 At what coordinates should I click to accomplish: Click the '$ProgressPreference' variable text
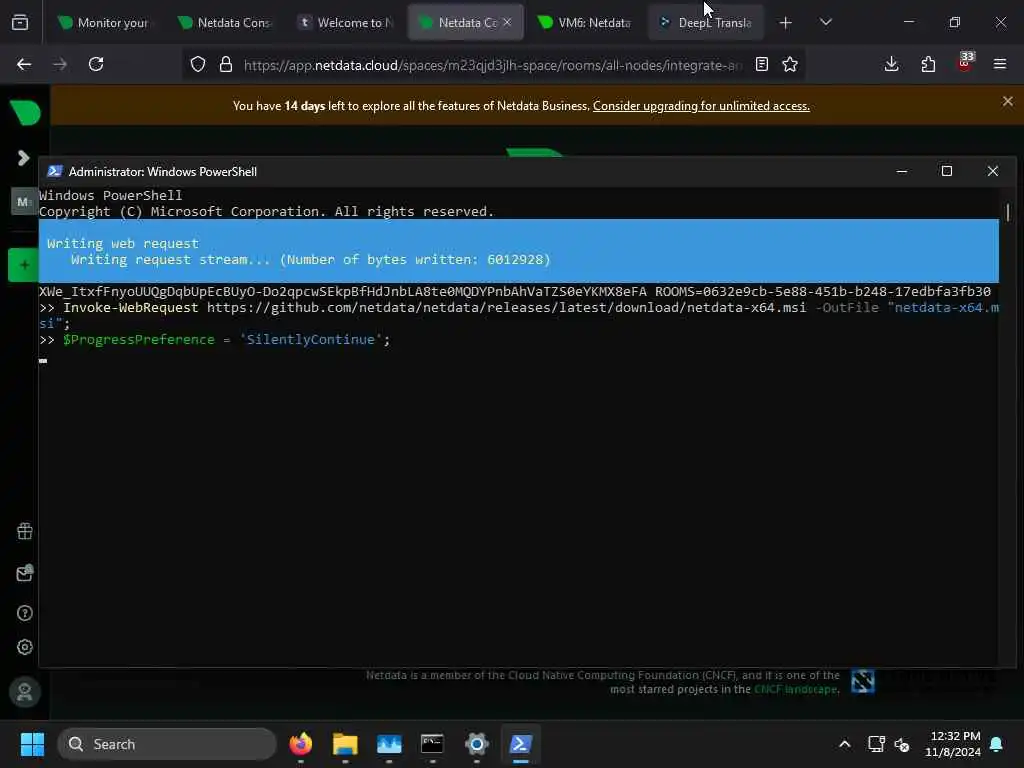138,340
